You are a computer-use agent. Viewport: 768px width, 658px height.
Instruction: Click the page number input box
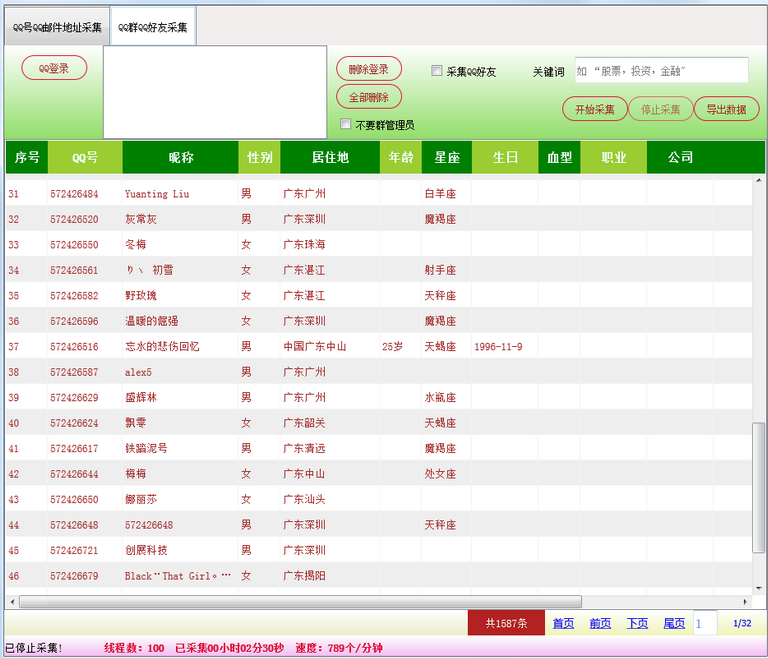(x=705, y=623)
